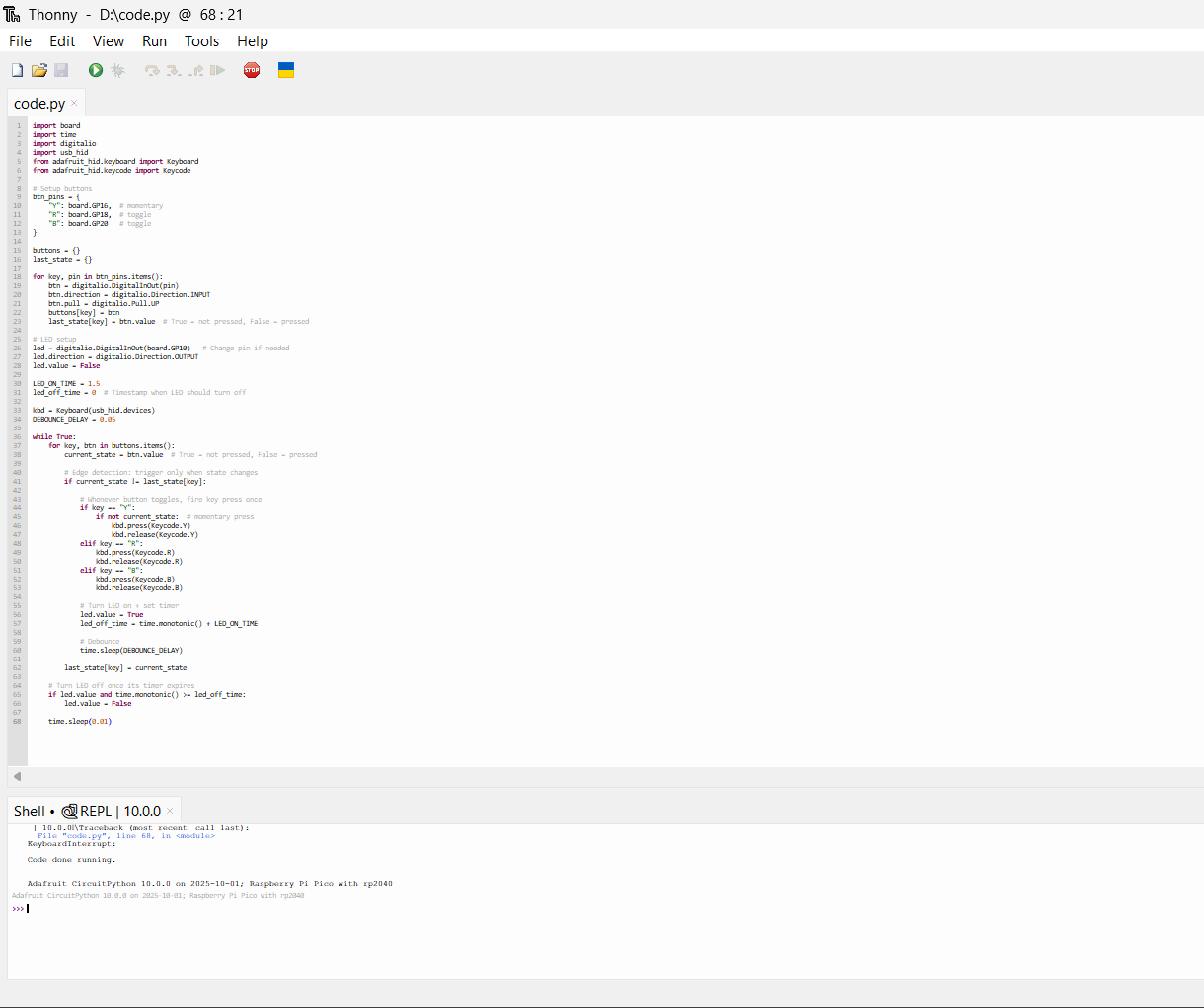Debug current script with bug icon
1204x1008 pixels.
[x=118, y=70]
